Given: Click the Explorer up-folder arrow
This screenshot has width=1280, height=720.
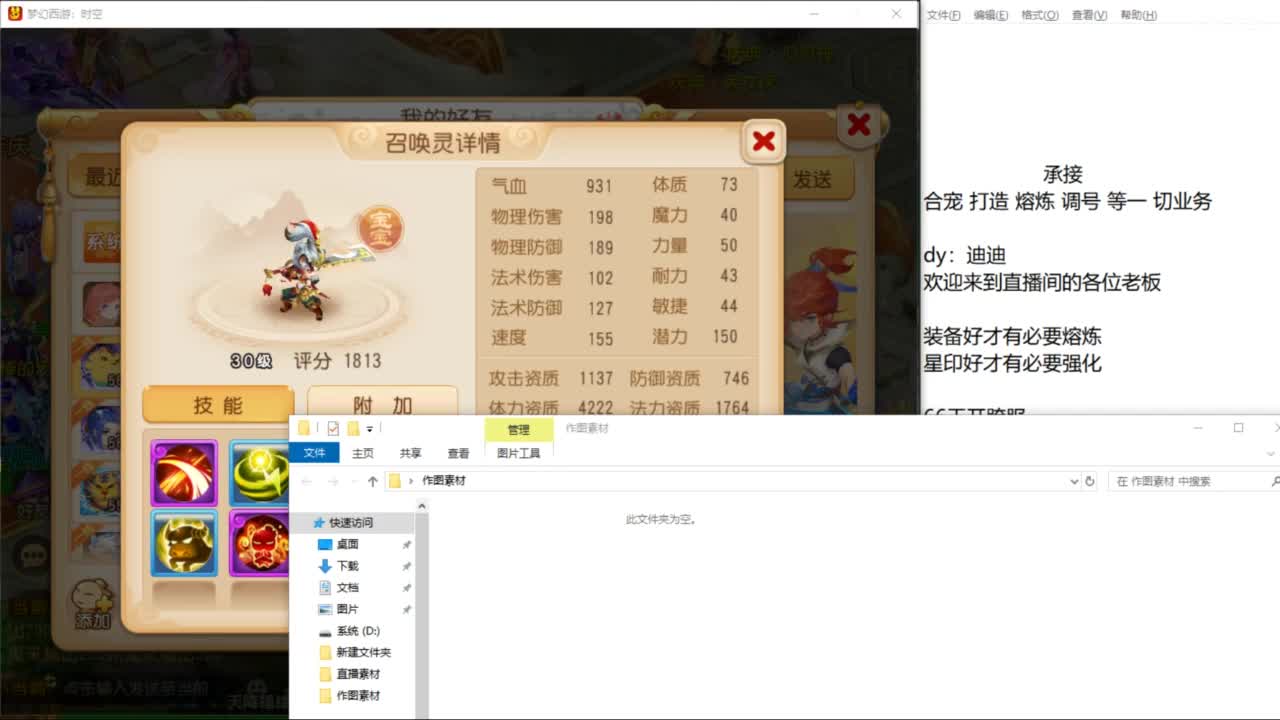Looking at the screenshot, I should coord(373,481).
